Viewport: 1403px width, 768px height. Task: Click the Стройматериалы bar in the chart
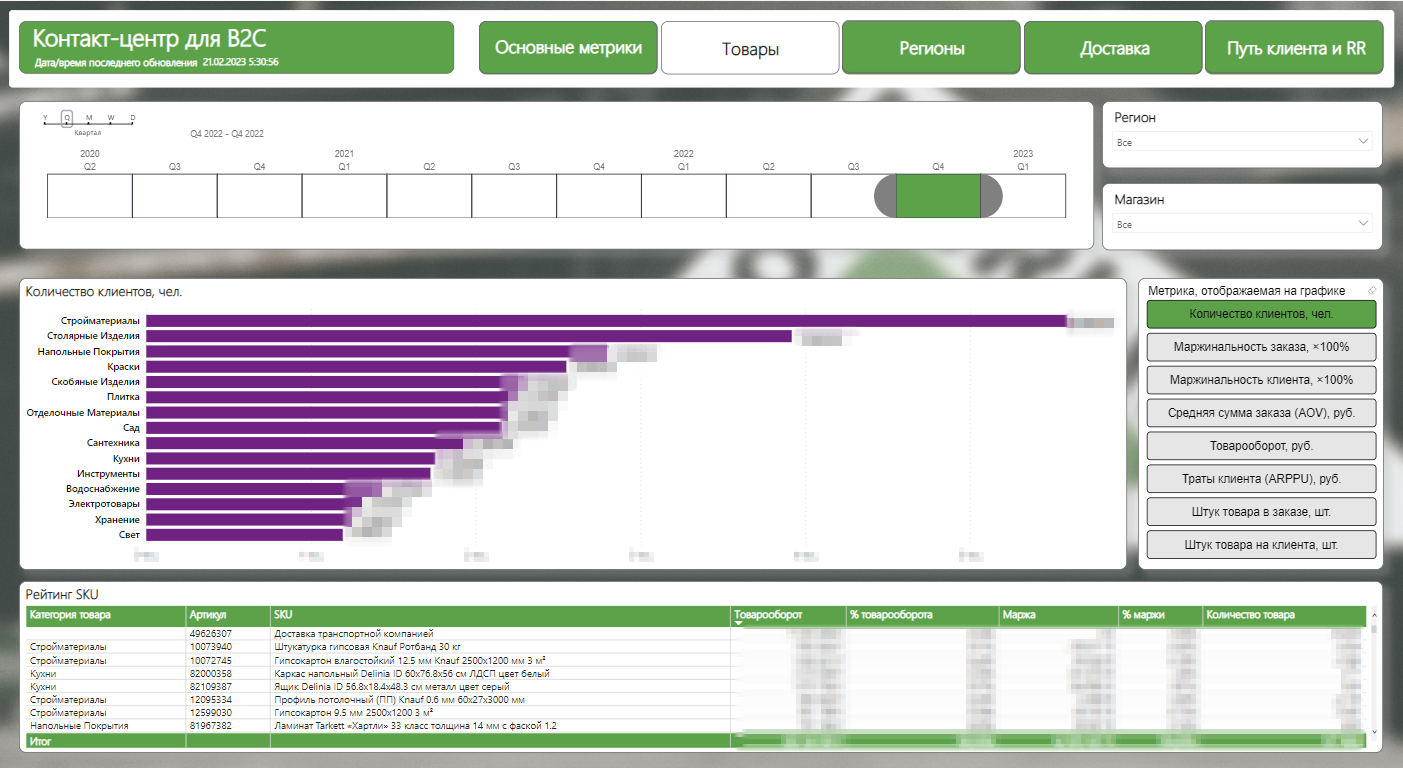click(606, 320)
